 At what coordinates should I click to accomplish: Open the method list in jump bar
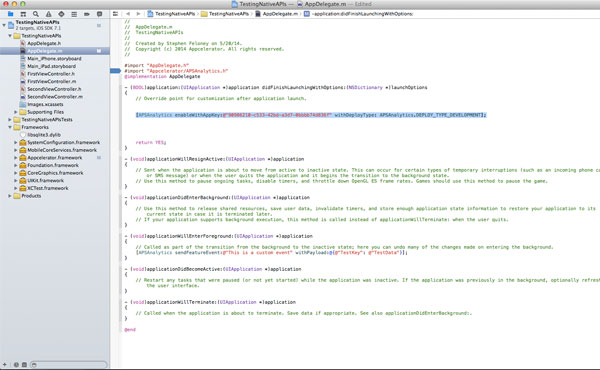point(359,14)
